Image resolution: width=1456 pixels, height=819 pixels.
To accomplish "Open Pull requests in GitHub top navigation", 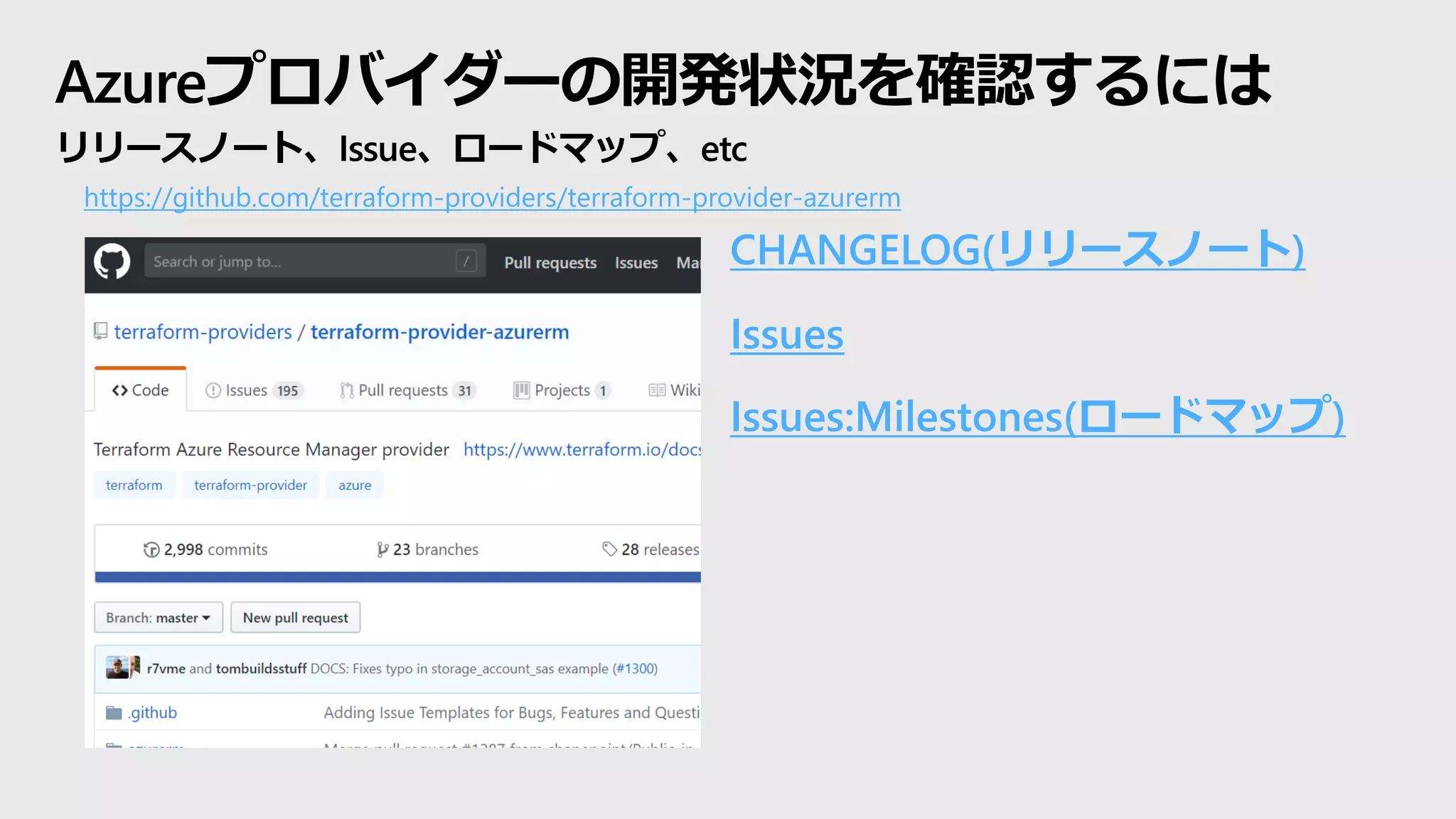I will (x=550, y=262).
